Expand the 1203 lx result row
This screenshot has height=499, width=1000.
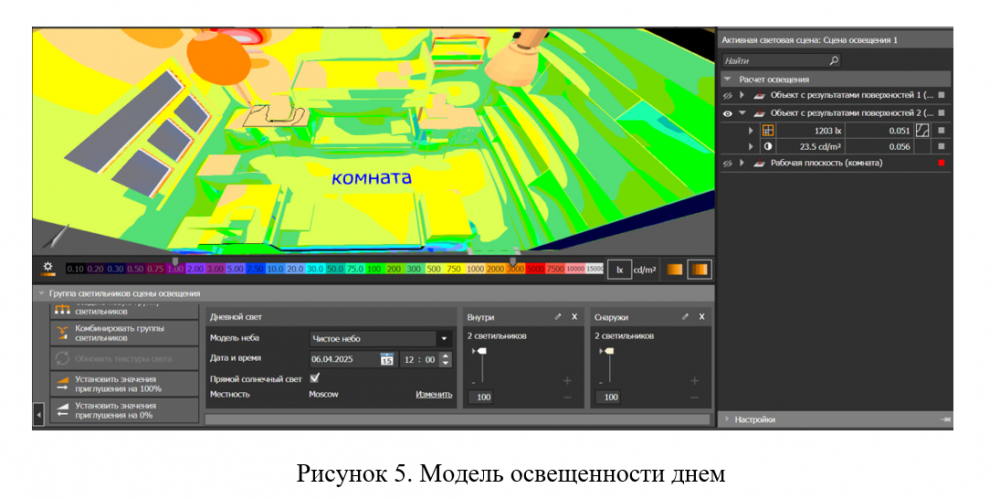pos(751,130)
